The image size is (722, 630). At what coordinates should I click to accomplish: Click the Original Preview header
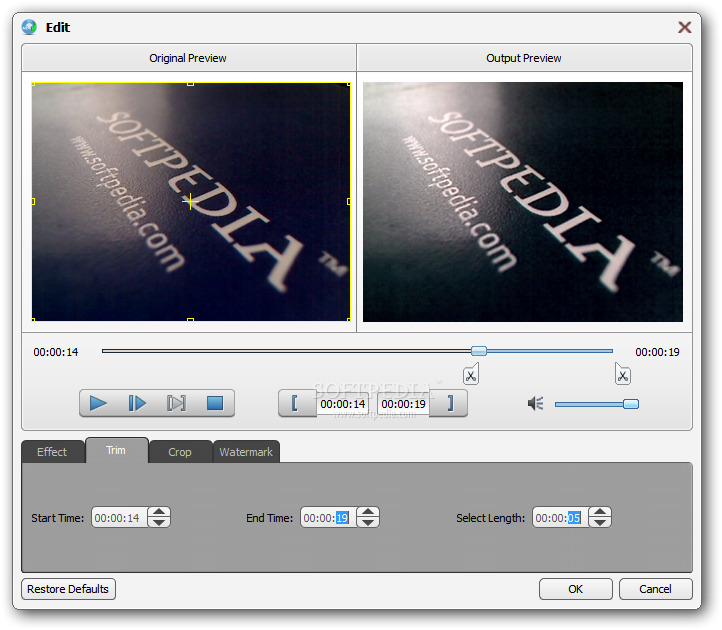189,58
